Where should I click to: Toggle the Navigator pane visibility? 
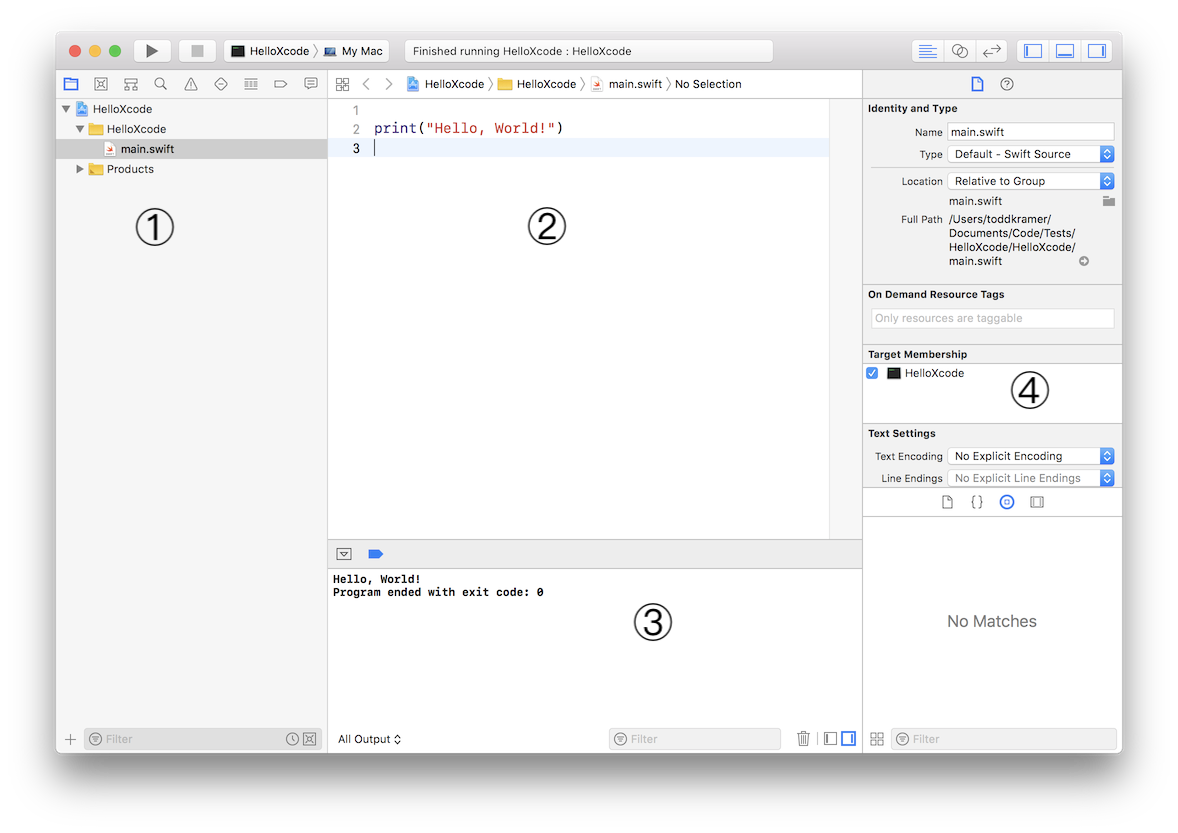point(1033,51)
